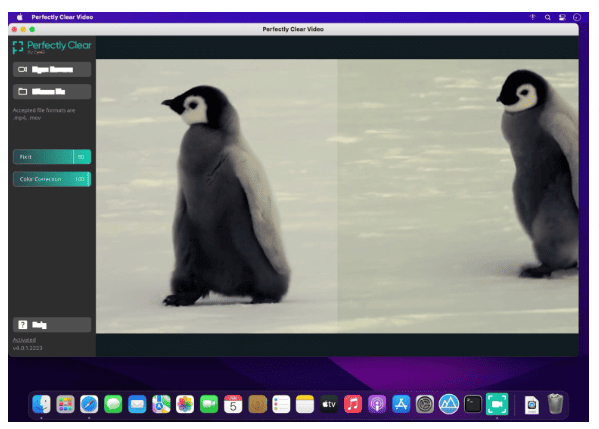Screen dimensions: 599x429
Task: Open Launchpad from the Dock
Action: tap(65, 404)
